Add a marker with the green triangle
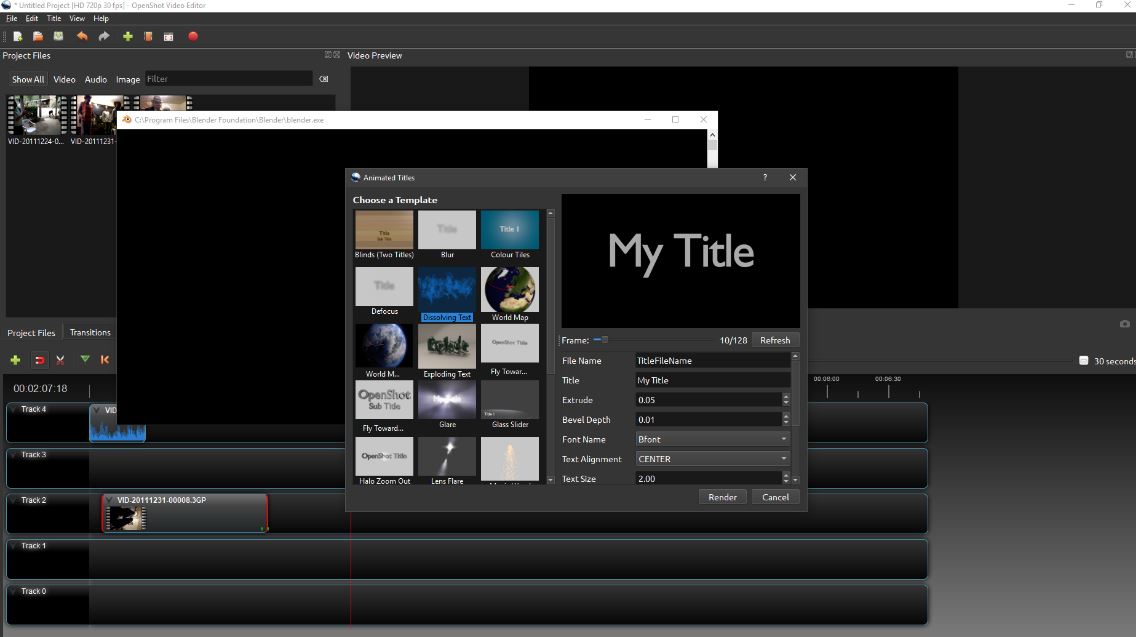The height and width of the screenshot is (637, 1136). click(x=85, y=359)
